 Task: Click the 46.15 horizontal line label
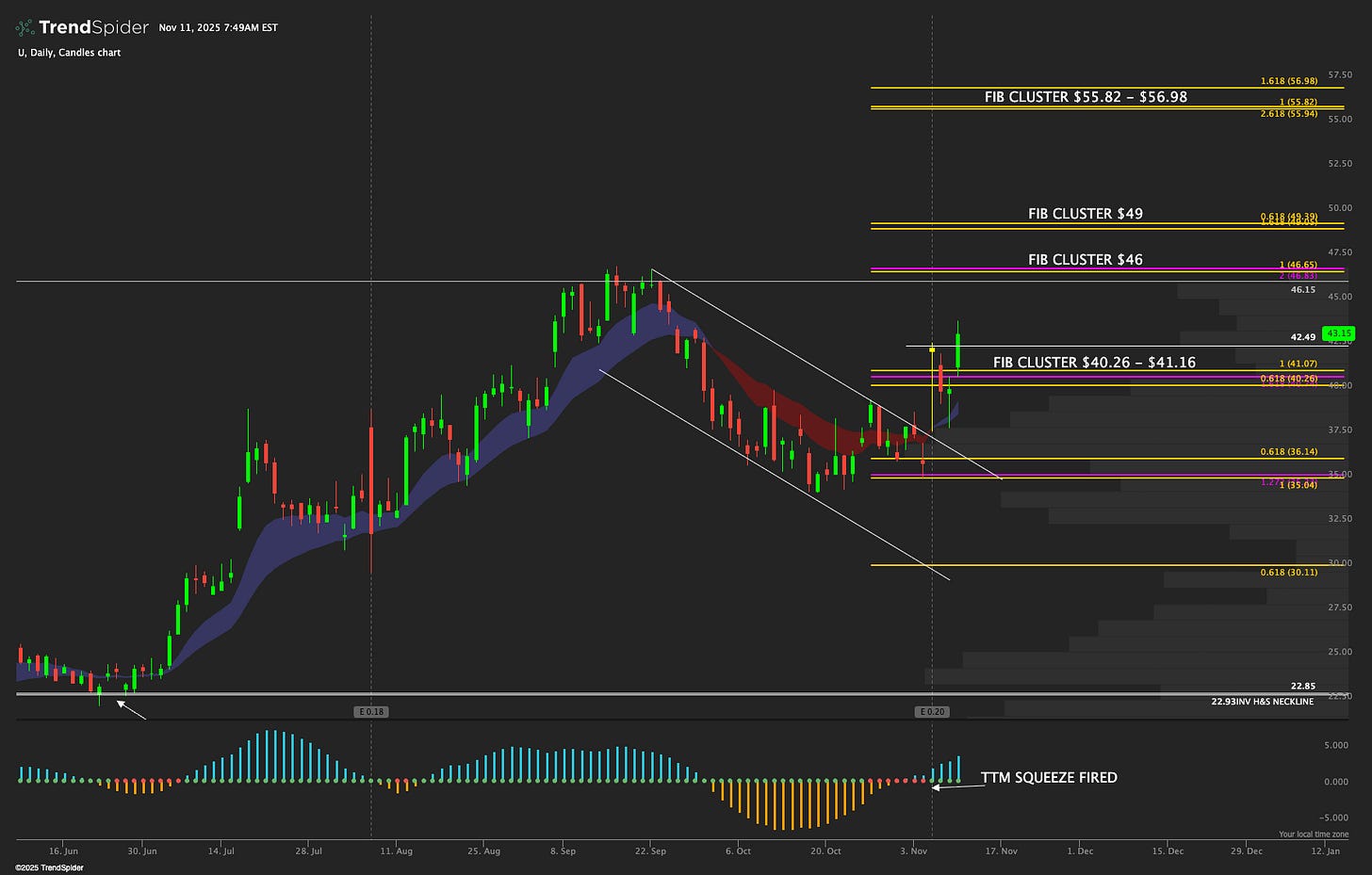point(1303,290)
